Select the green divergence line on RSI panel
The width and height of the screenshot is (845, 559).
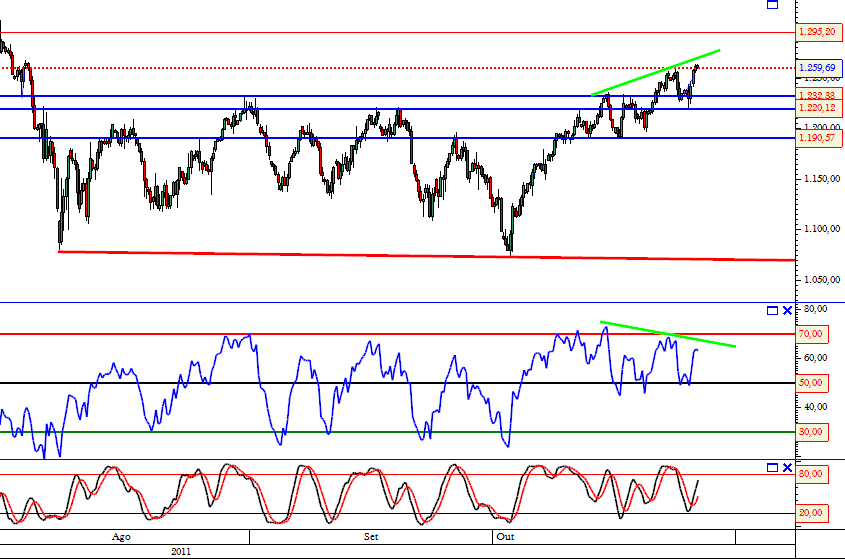(x=668, y=334)
